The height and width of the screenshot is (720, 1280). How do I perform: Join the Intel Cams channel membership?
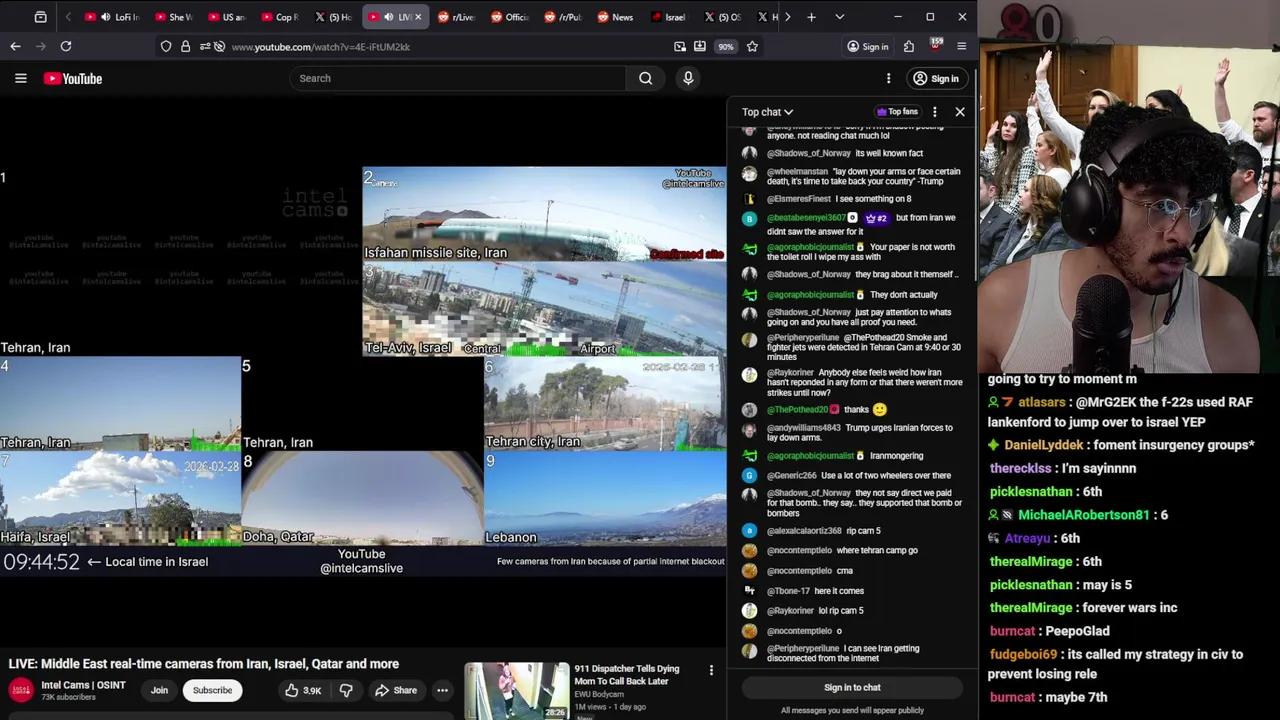click(159, 690)
